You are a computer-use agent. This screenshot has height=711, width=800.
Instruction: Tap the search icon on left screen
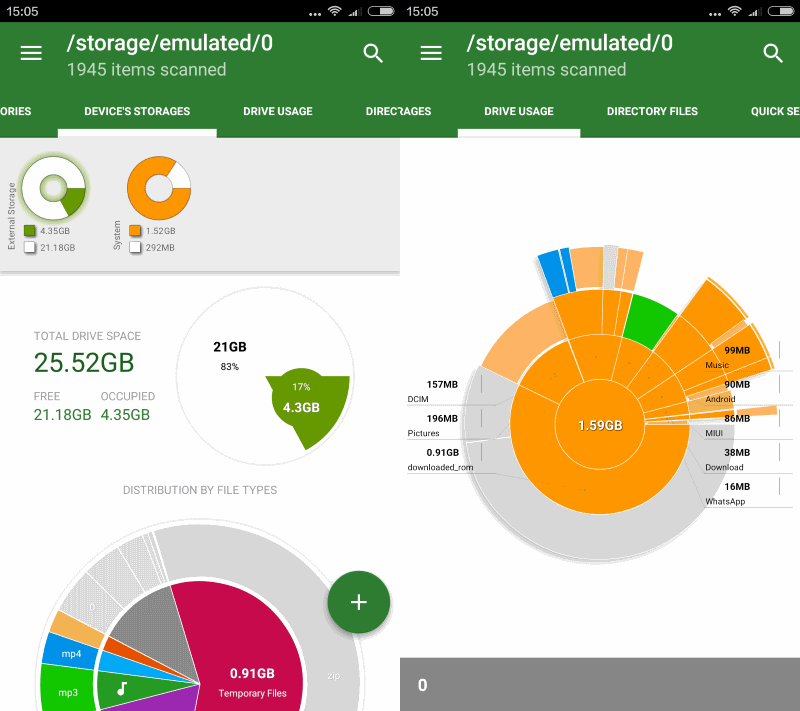[373, 53]
